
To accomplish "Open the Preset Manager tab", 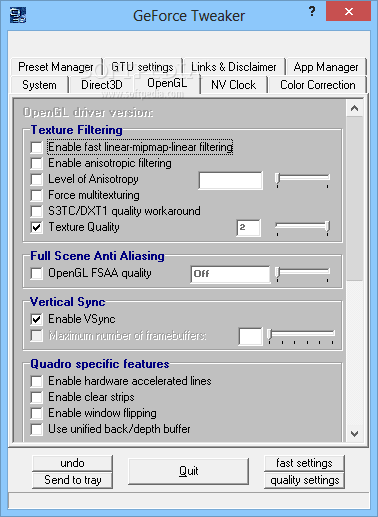I will click(x=56, y=67).
